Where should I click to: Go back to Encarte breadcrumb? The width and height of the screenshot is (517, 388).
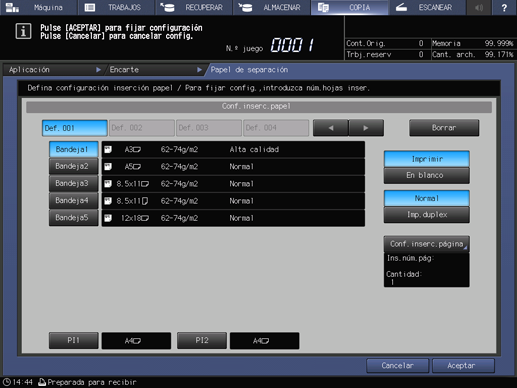[155, 70]
